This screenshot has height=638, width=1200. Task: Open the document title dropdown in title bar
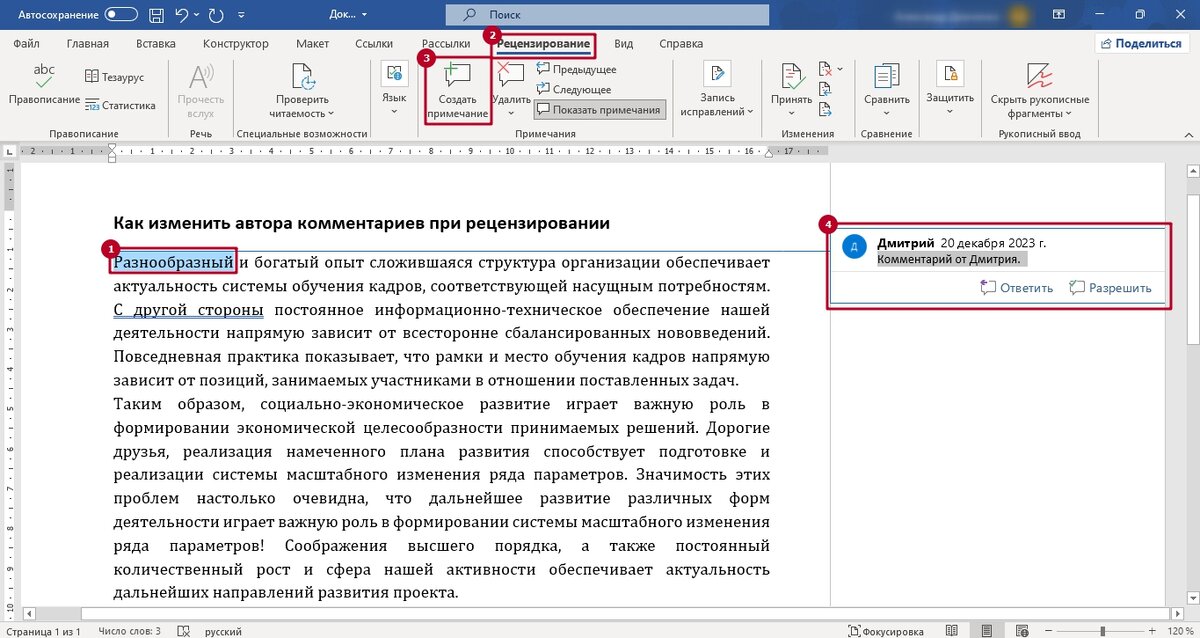point(365,15)
